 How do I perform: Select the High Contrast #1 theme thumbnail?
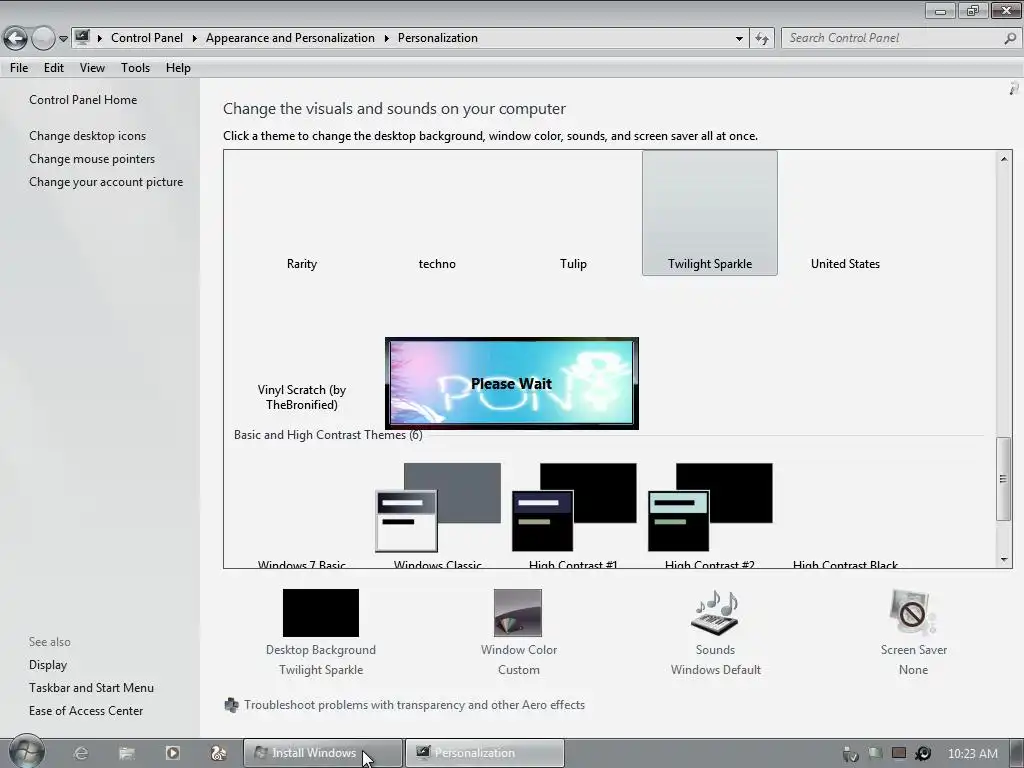(574, 507)
